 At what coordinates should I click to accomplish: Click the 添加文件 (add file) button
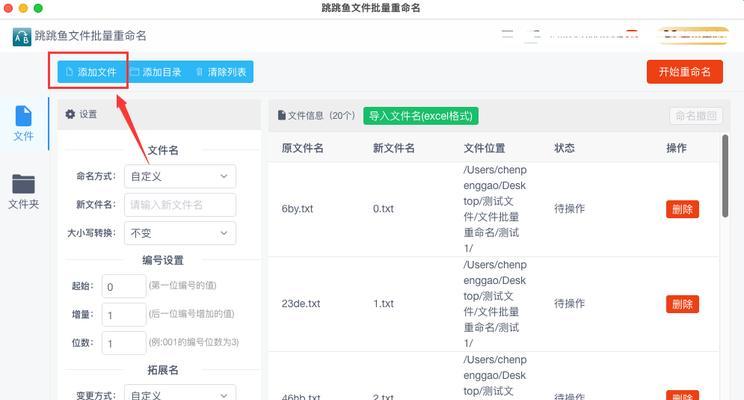pos(91,72)
